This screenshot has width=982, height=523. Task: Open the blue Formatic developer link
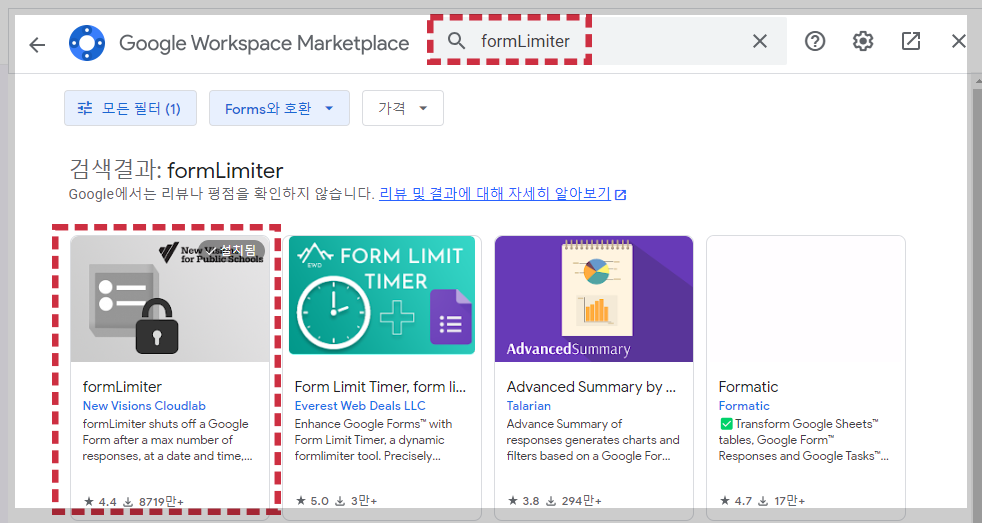coord(744,406)
